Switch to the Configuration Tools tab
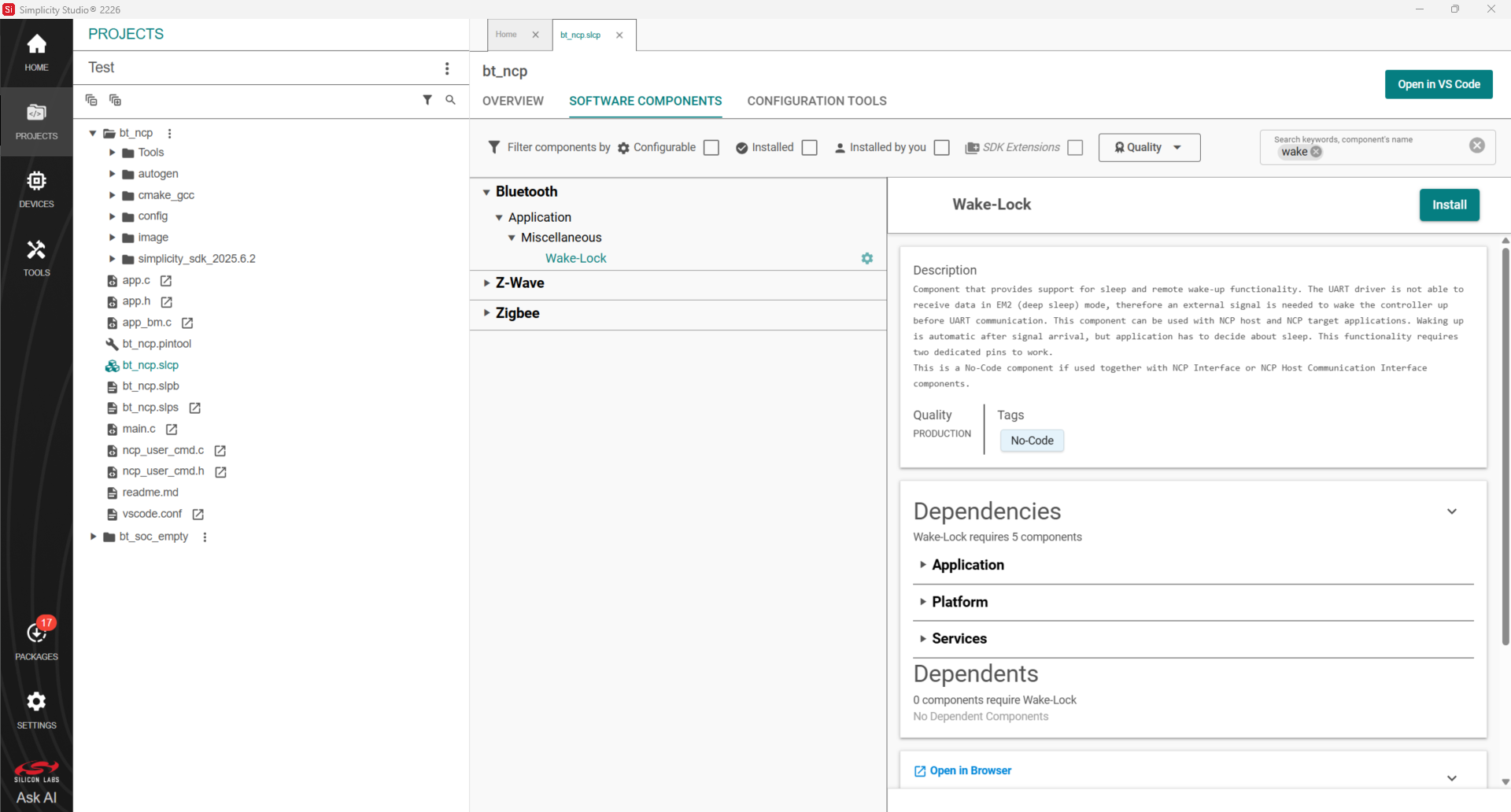This screenshot has height=812, width=1511. coord(816,101)
